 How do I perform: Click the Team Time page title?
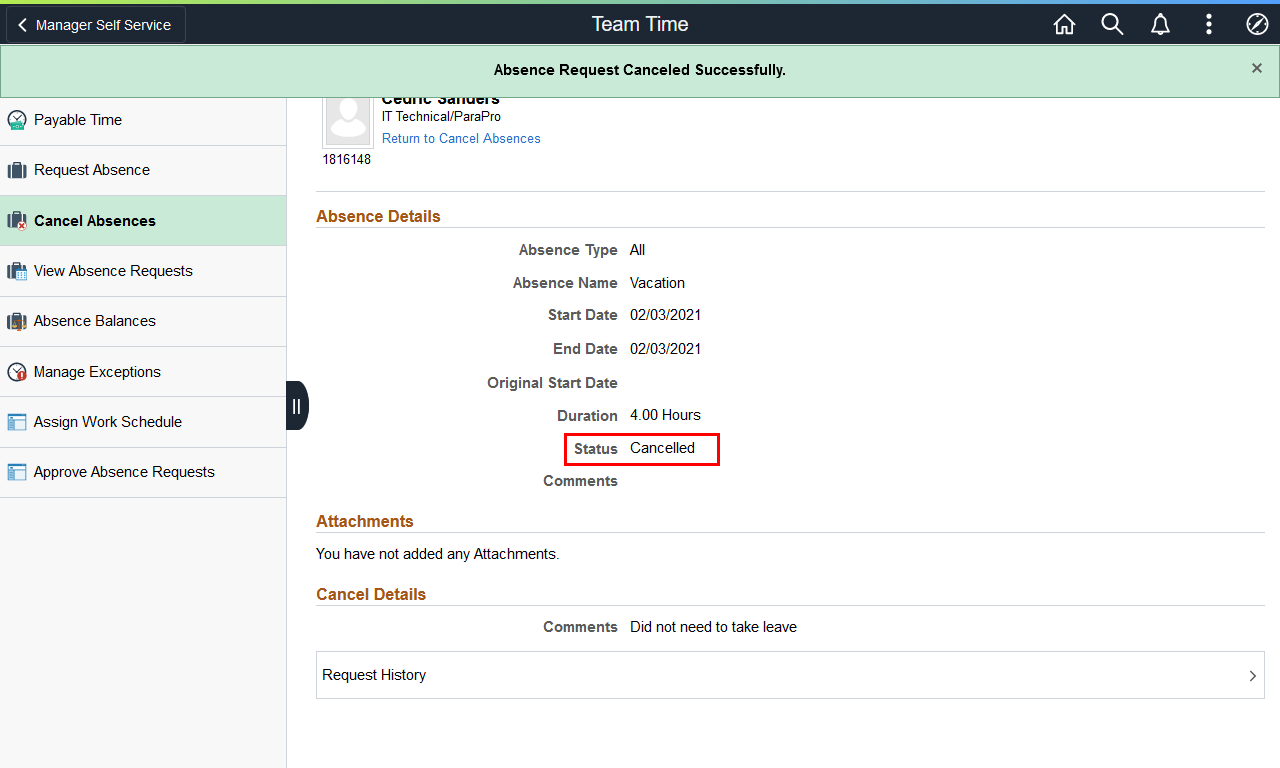(x=640, y=24)
